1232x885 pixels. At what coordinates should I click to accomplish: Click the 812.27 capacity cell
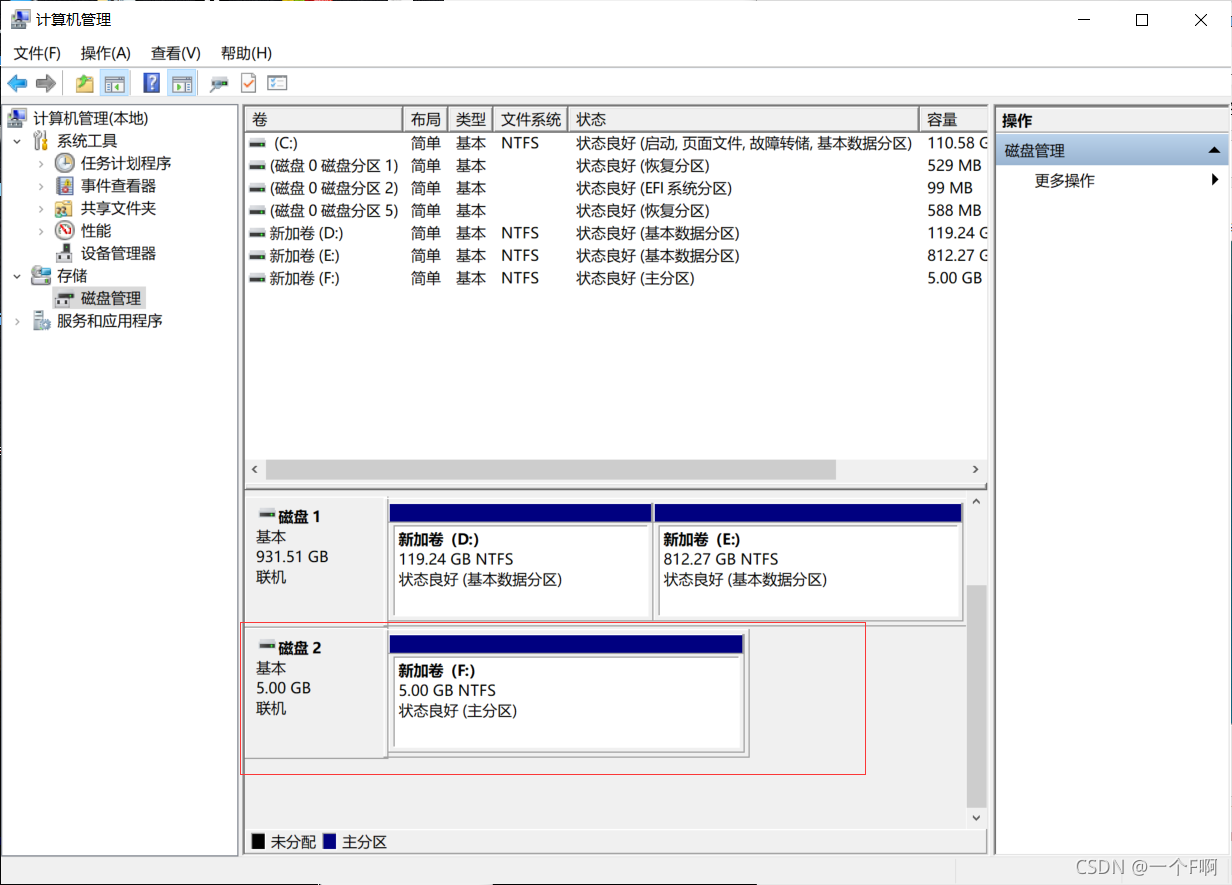(x=957, y=255)
